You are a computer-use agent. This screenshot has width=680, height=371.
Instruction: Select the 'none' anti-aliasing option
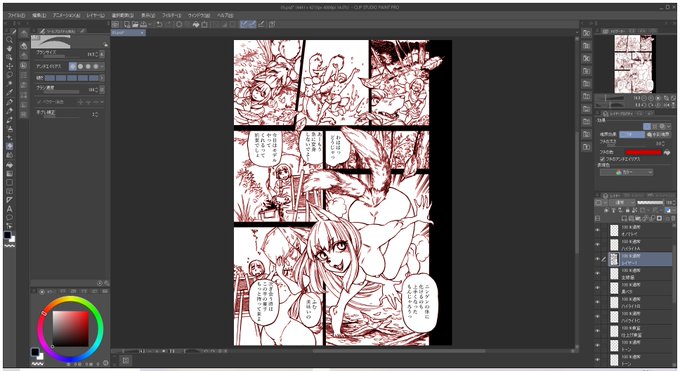tap(72, 66)
